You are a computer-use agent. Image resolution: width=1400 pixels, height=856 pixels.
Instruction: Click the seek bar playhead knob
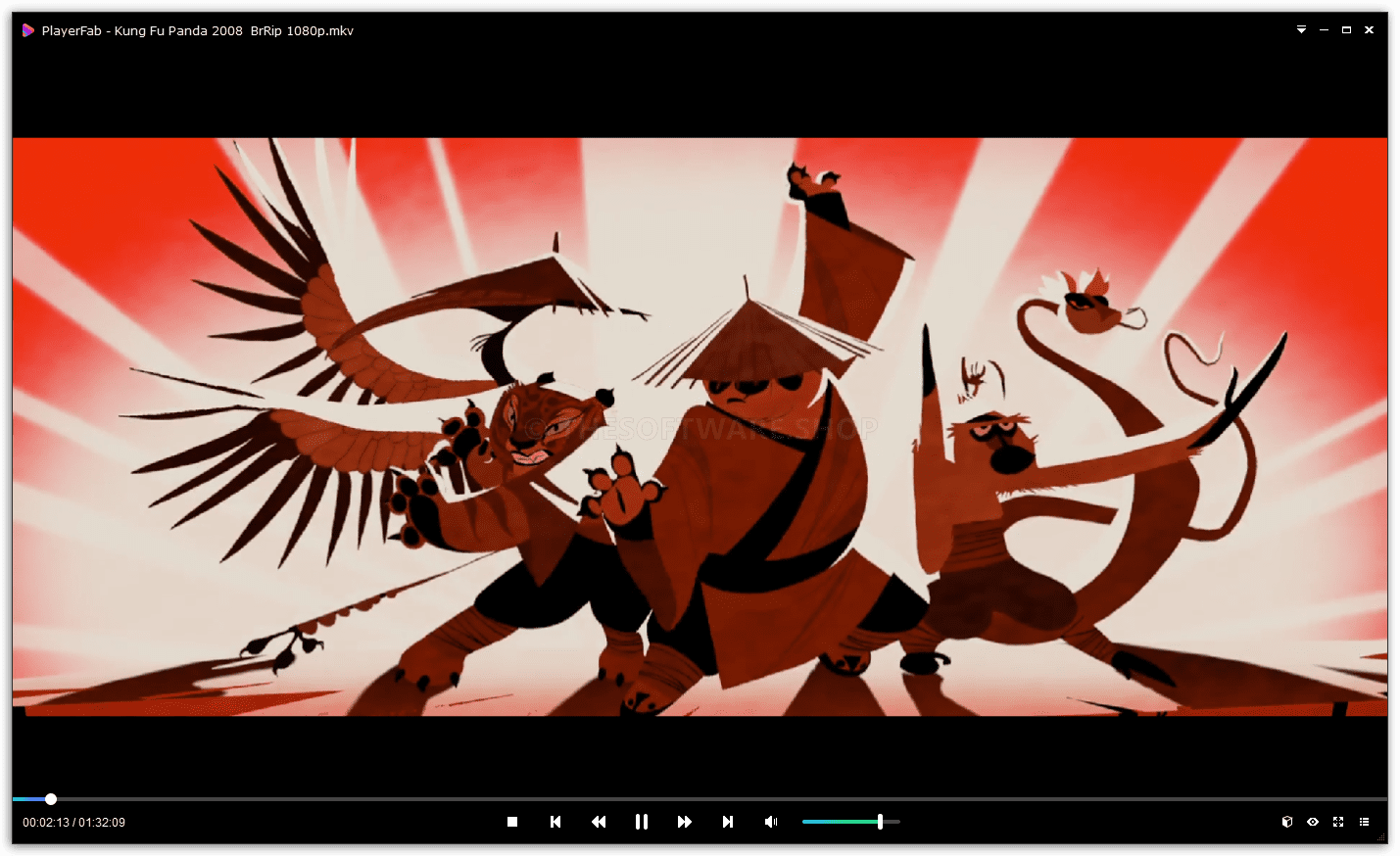[x=51, y=799]
